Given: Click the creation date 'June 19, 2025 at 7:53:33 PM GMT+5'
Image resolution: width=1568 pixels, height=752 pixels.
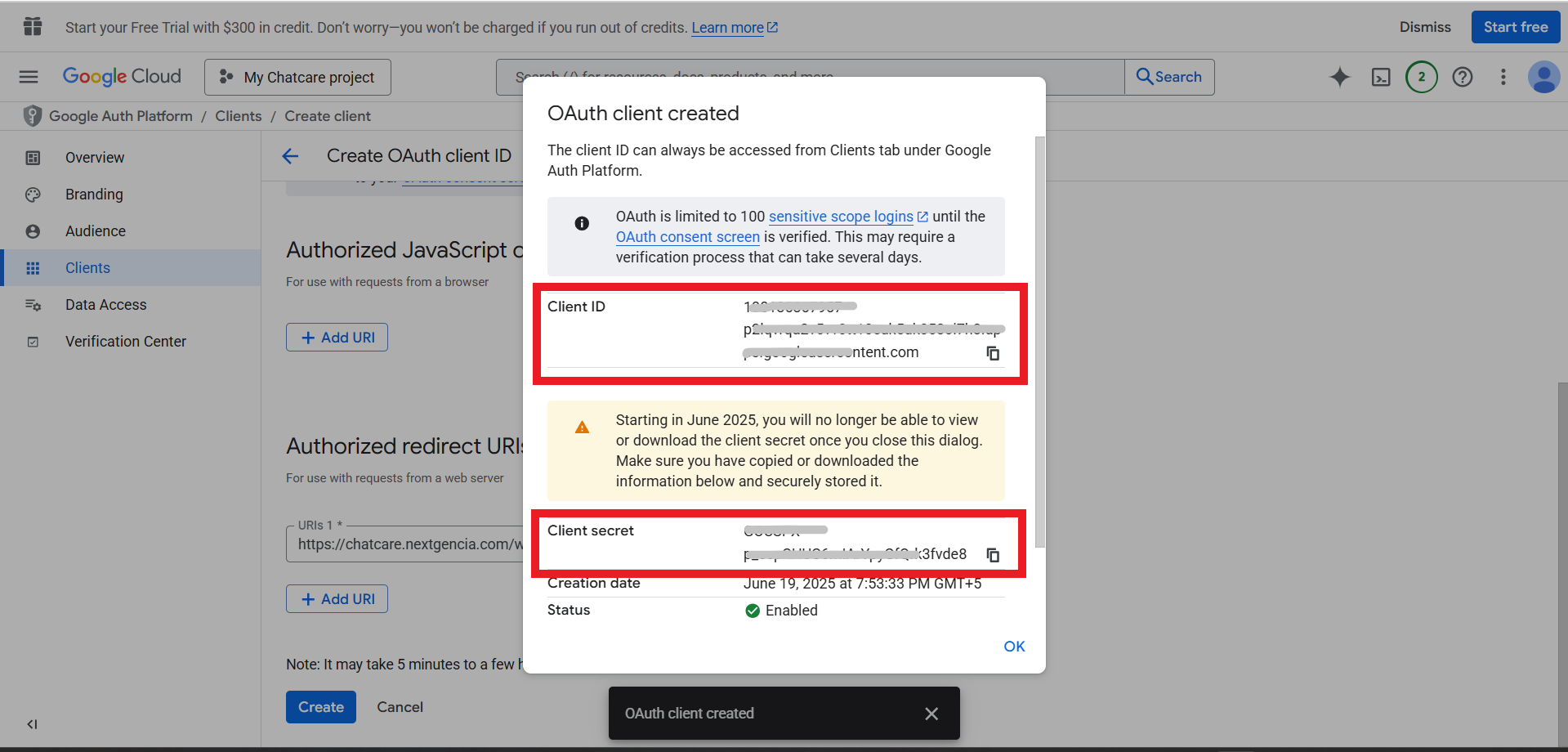Looking at the screenshot, I should [863, 584].
